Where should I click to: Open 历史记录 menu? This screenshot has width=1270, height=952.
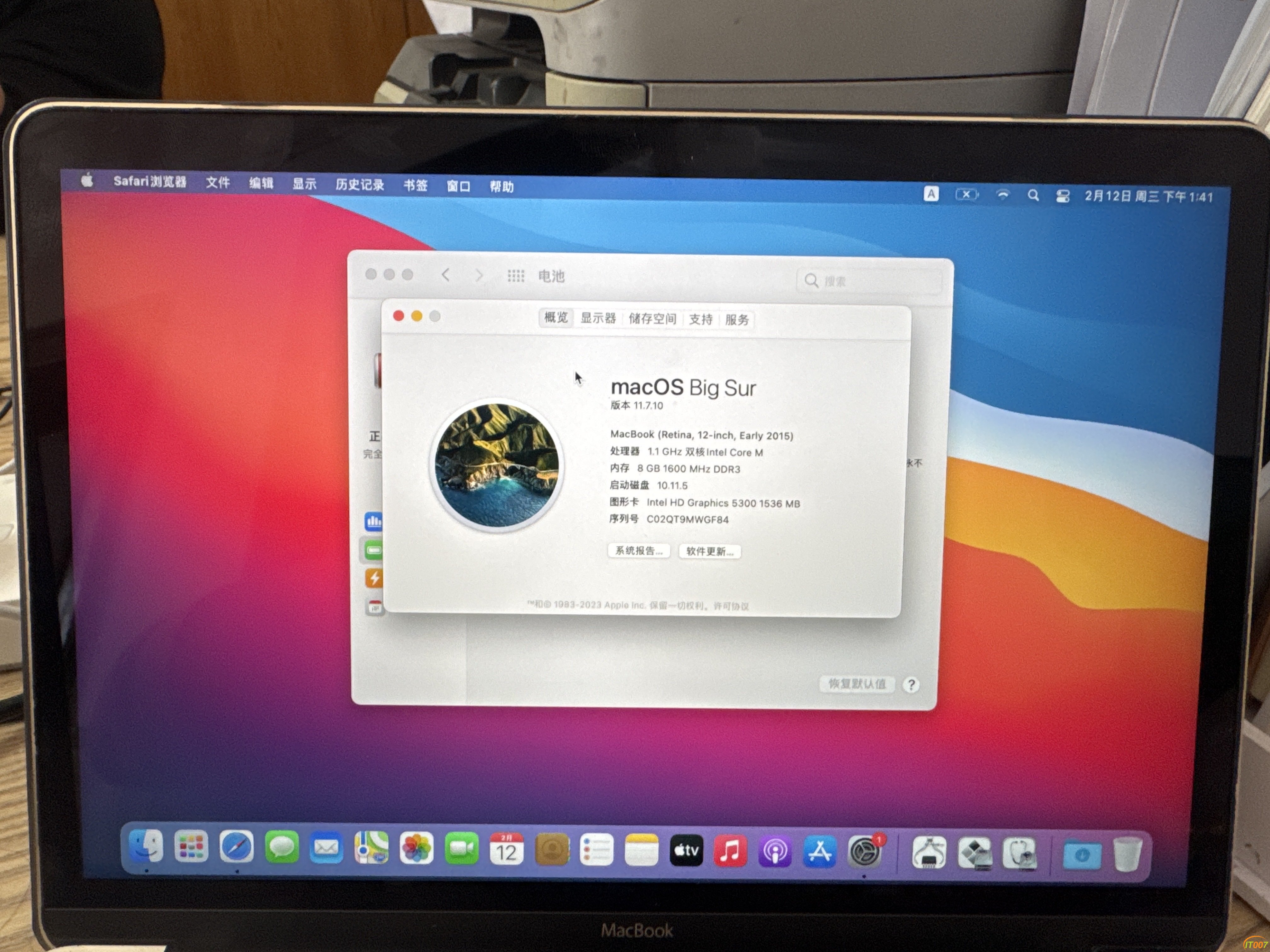coord(360,185)
